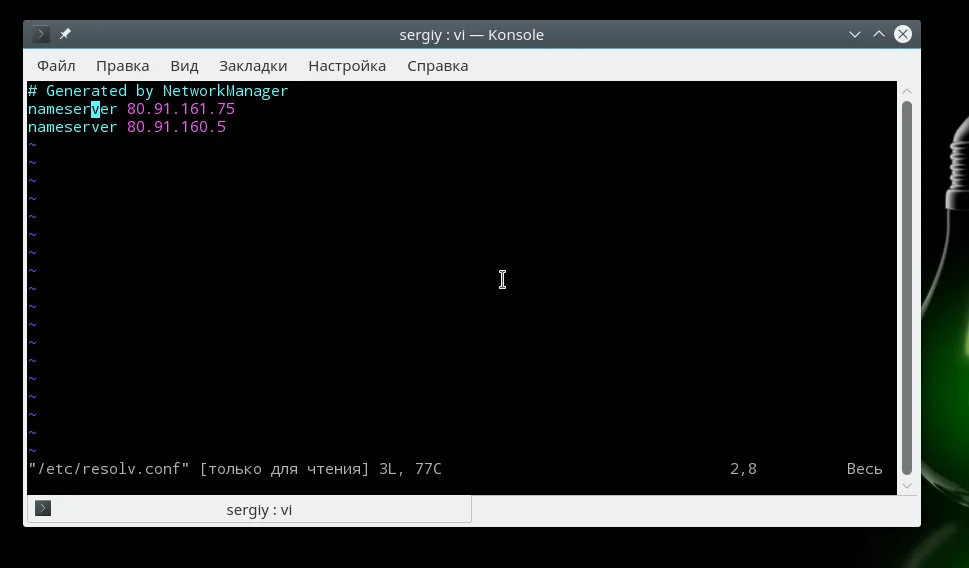969x568 pixels.
Task: Click the scrollbar down arrow
Action: [x=907, y=486]
